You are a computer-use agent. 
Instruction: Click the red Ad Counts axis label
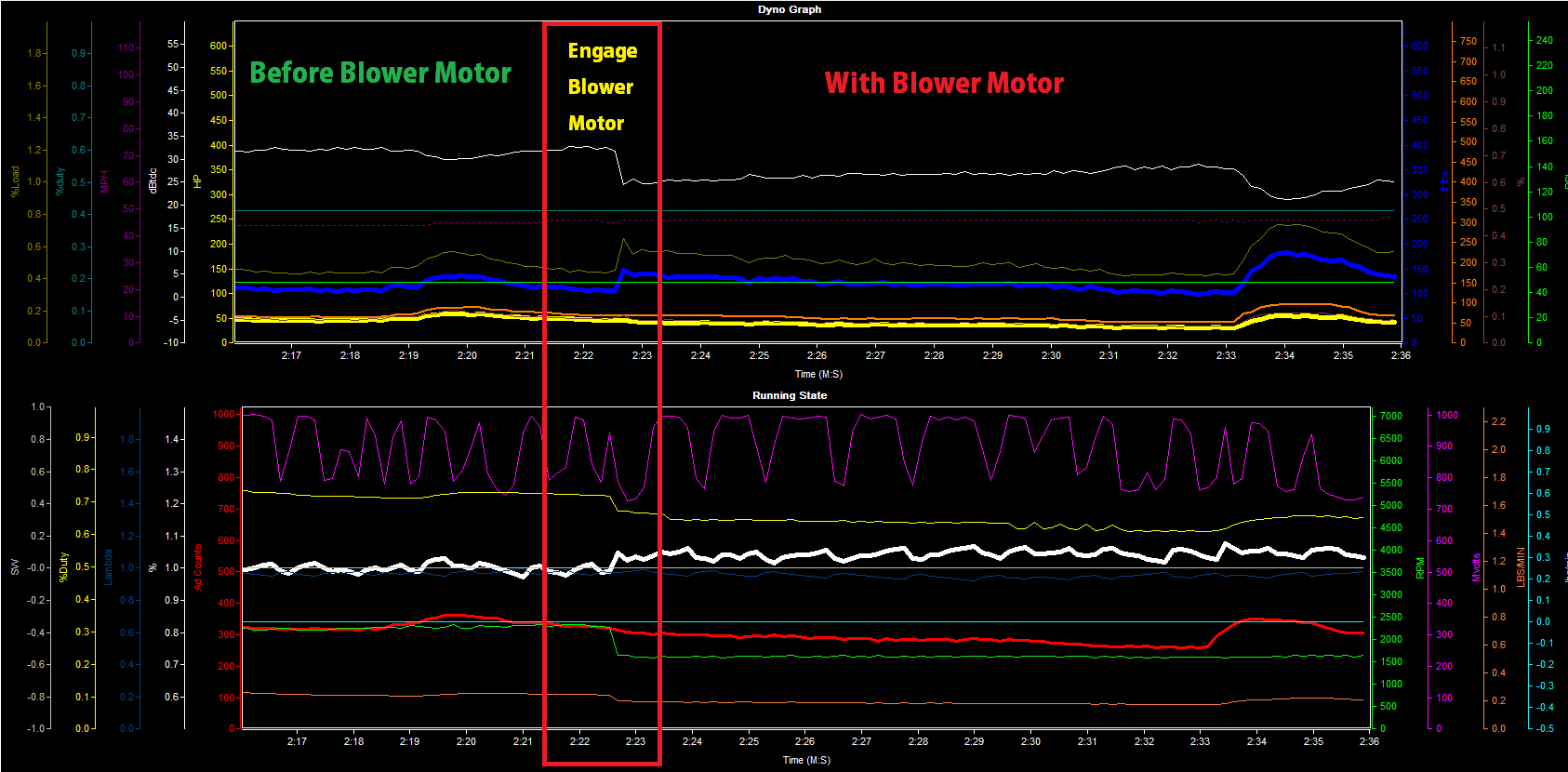tap(197, 567)
